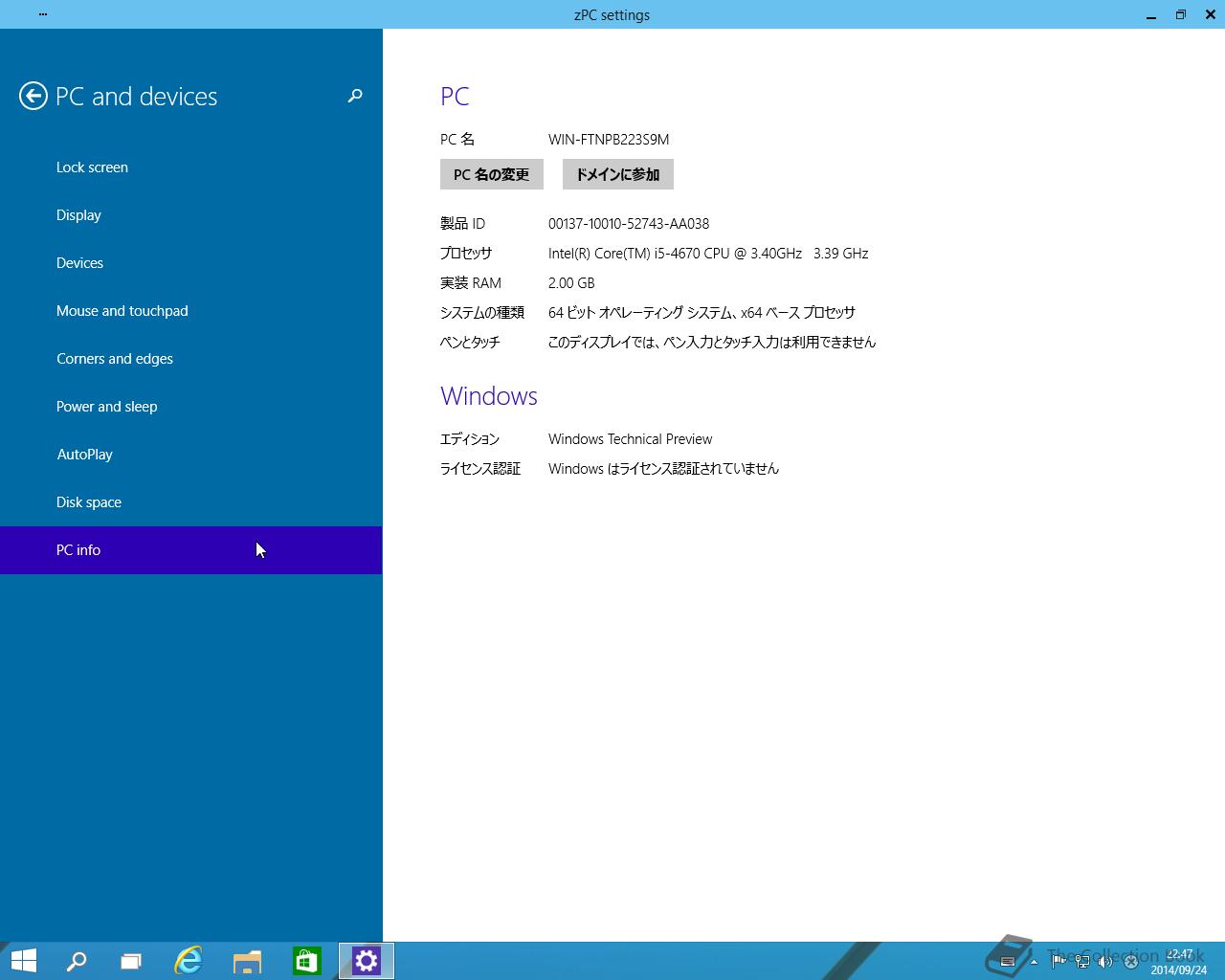1225x980 pixels.
Task: Open the Display settings page
Action: point(191,215)
